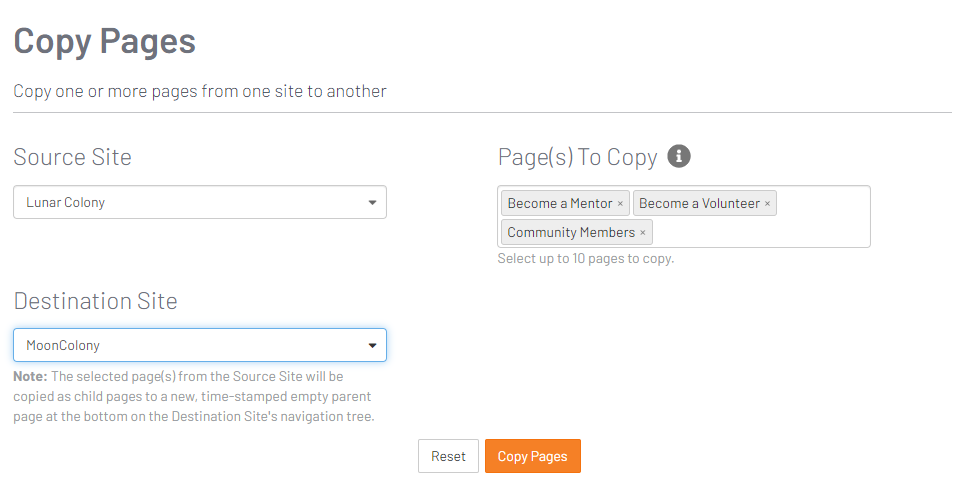965x501 pixels.
Task: Select the Become a Mentor chip label
Action: point(559,204)
